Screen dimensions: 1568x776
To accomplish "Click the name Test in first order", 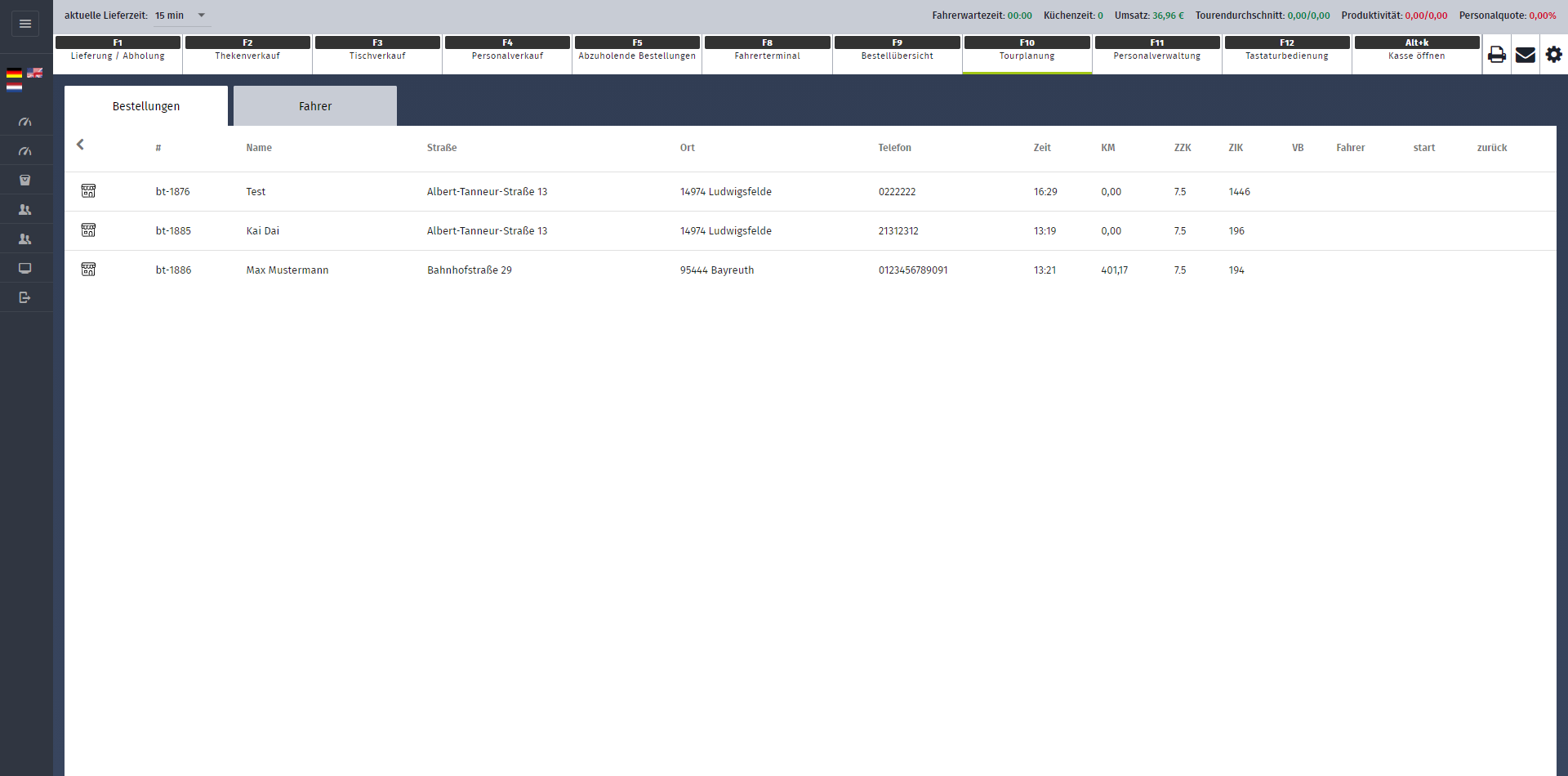I will click(256, 192).
